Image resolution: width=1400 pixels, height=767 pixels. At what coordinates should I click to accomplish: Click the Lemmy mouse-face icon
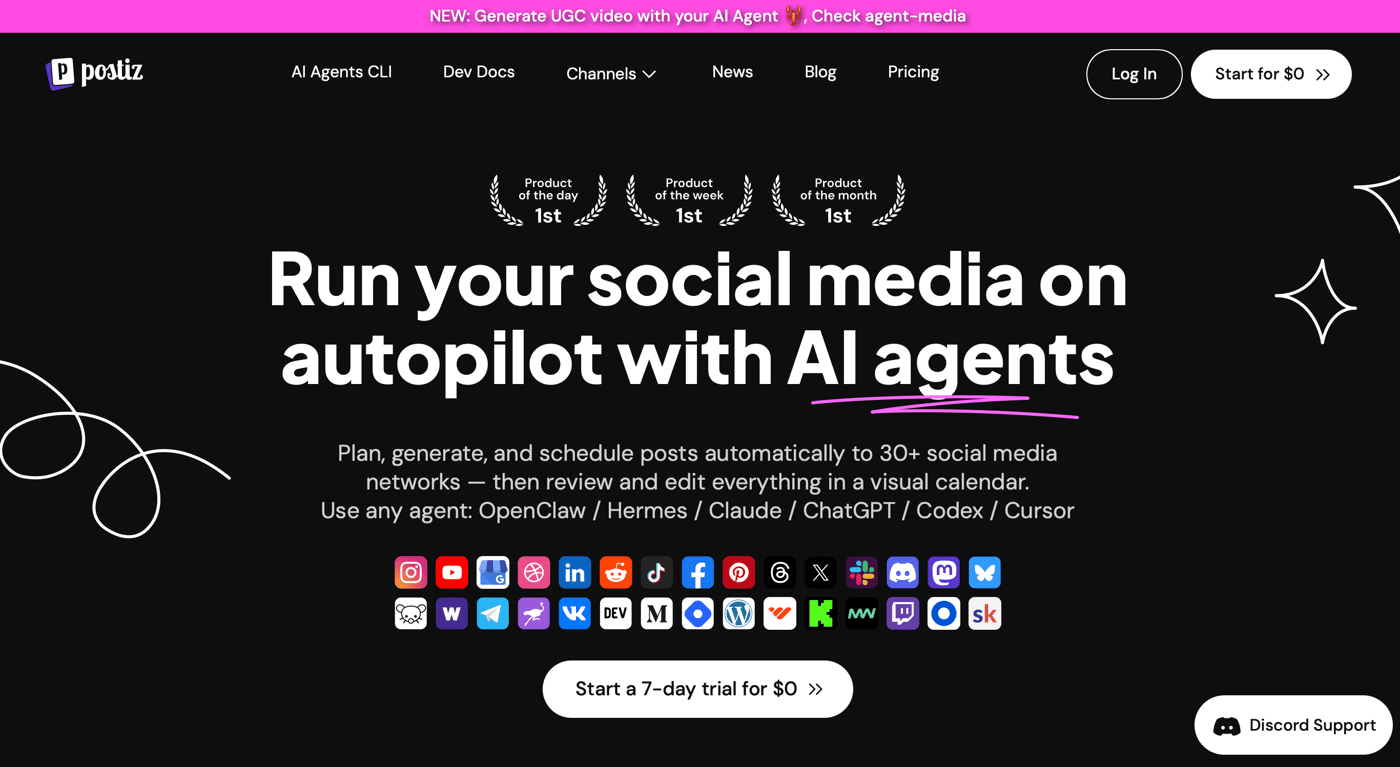coord(411,613)
